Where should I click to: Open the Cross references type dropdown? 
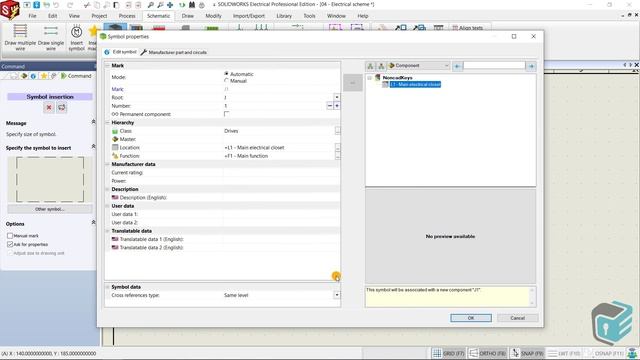coord(337,295)
